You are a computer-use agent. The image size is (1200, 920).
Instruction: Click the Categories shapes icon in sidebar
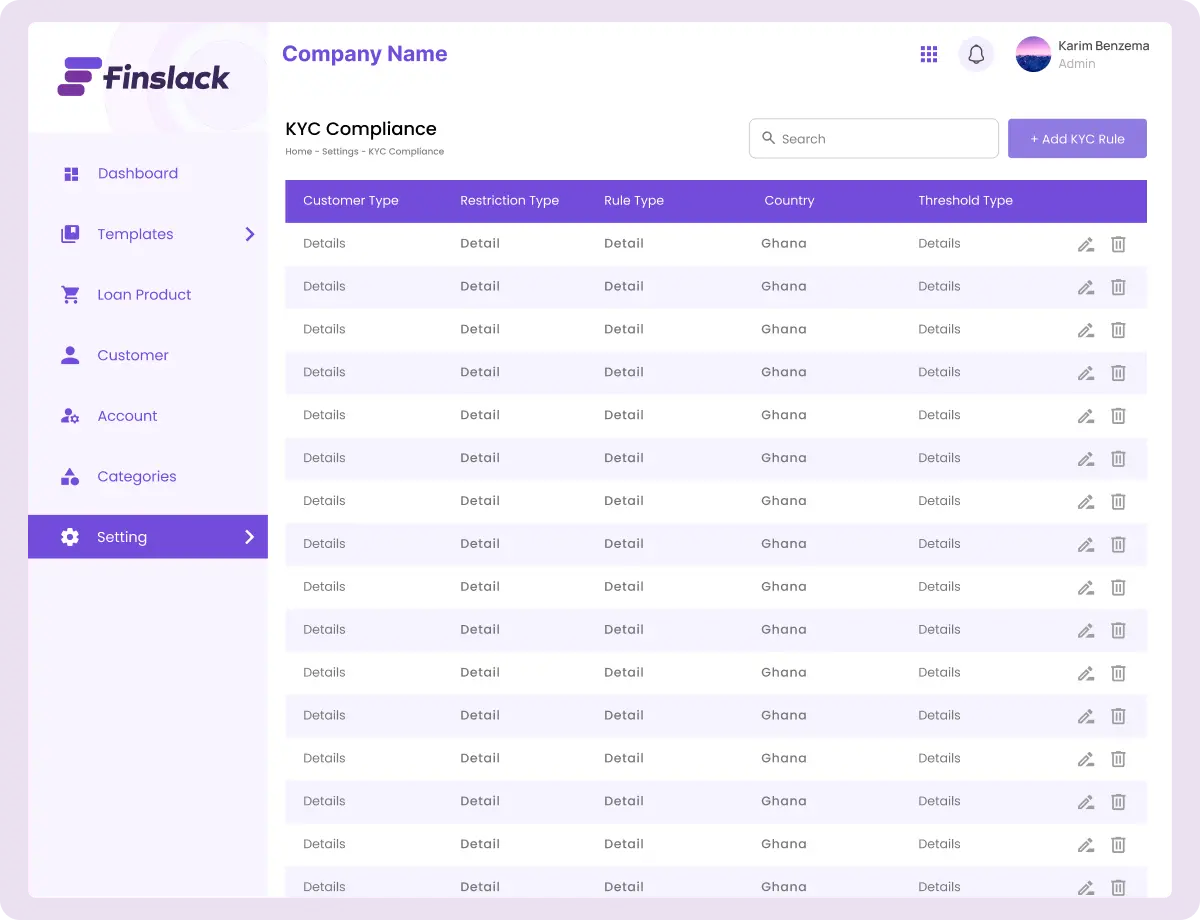tap(70, 477)
